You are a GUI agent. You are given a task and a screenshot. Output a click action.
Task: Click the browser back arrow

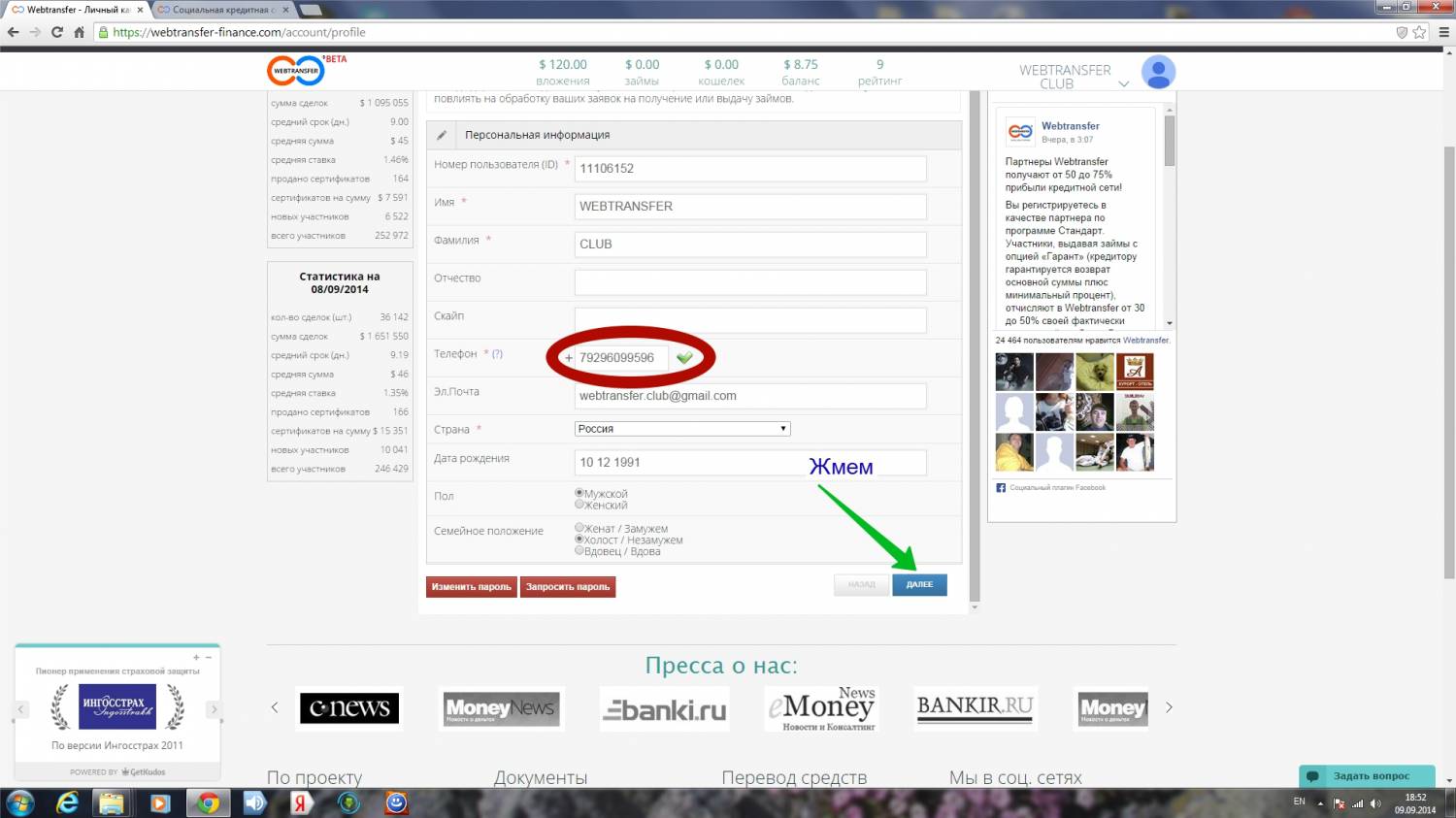(14, 32)
